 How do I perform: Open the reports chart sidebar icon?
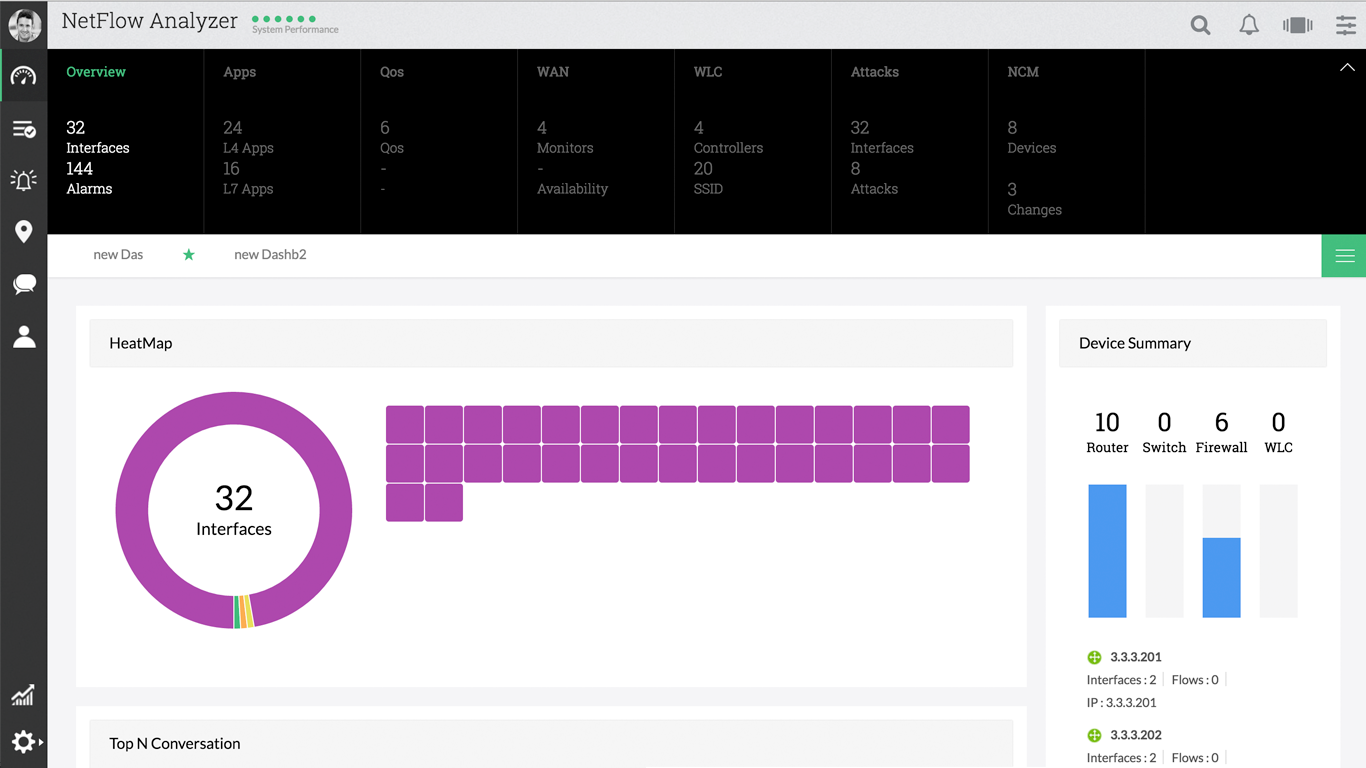23,695
